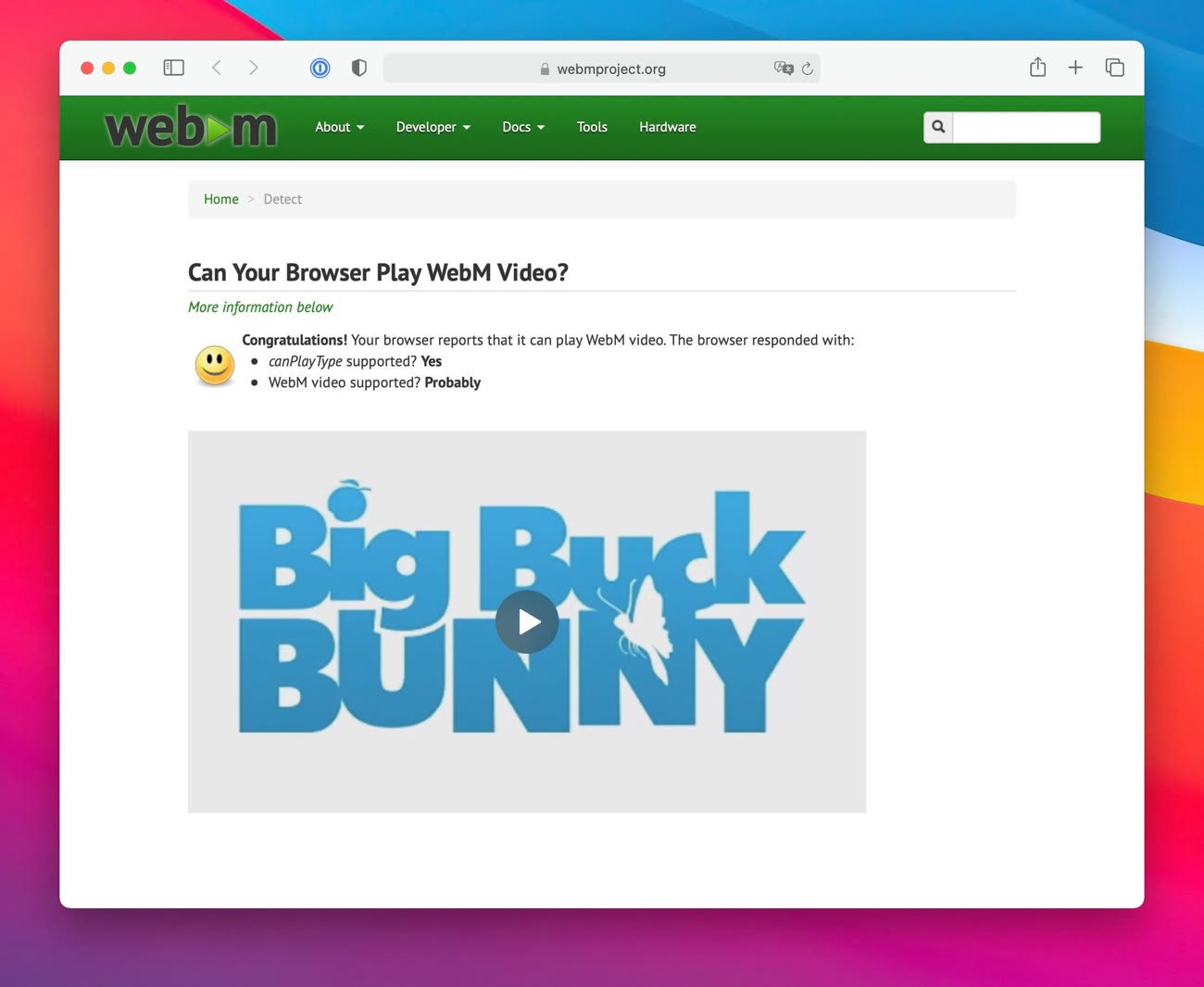The image size is (1204, 987).
Task: Click the webmproject.org address bar
Action: click(602, 69)
